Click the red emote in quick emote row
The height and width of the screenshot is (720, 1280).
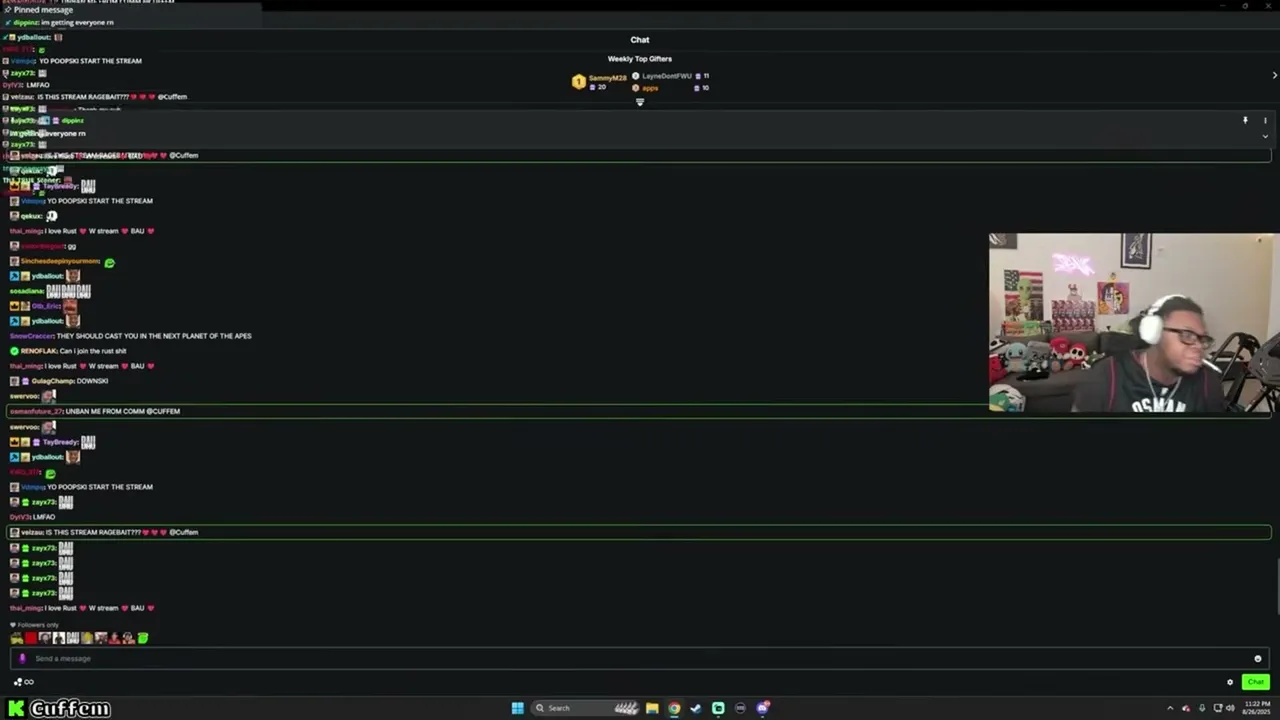pos(30,638)
